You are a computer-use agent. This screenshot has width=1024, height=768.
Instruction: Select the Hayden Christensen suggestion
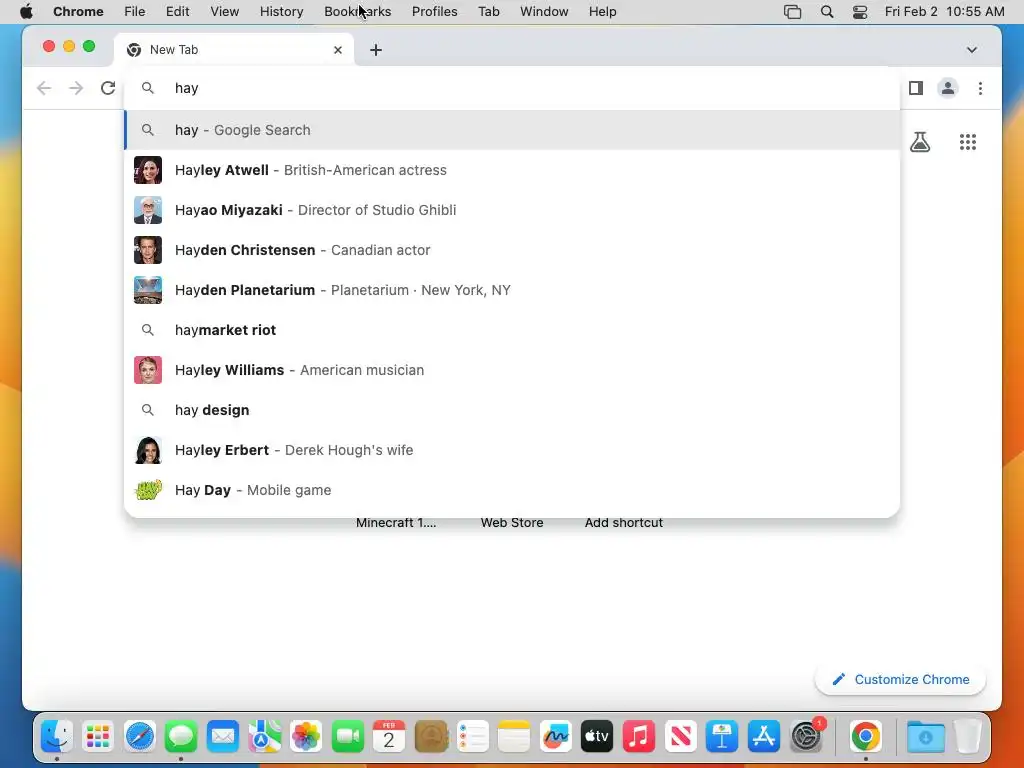[511, 250]
